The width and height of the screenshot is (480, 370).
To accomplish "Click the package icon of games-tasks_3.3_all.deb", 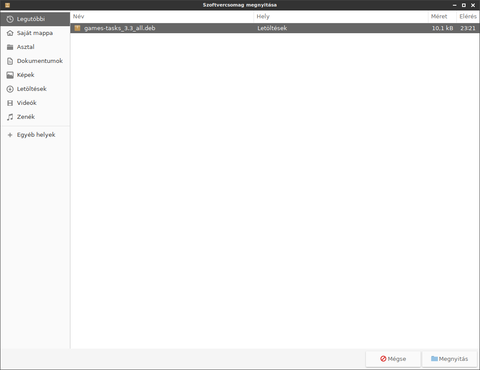I will (x=77, y=28).
